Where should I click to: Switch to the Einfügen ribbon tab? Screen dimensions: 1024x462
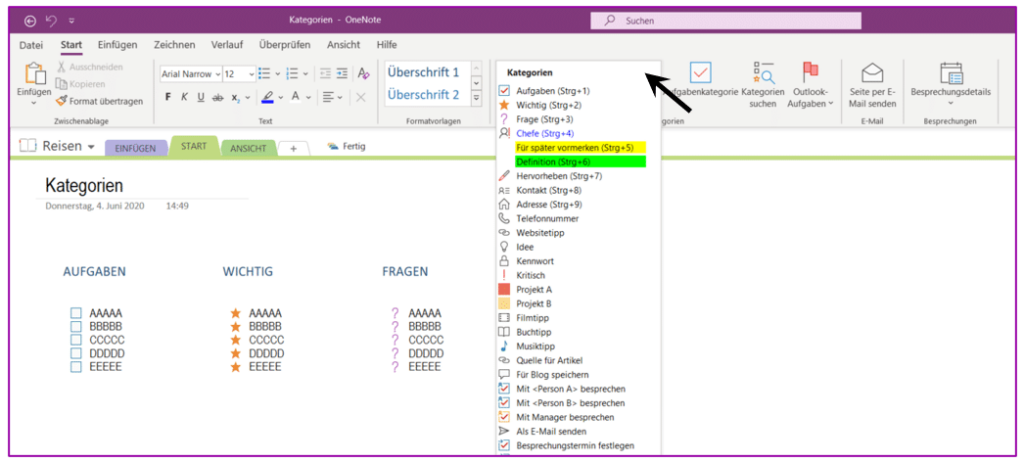coord(118,45)
